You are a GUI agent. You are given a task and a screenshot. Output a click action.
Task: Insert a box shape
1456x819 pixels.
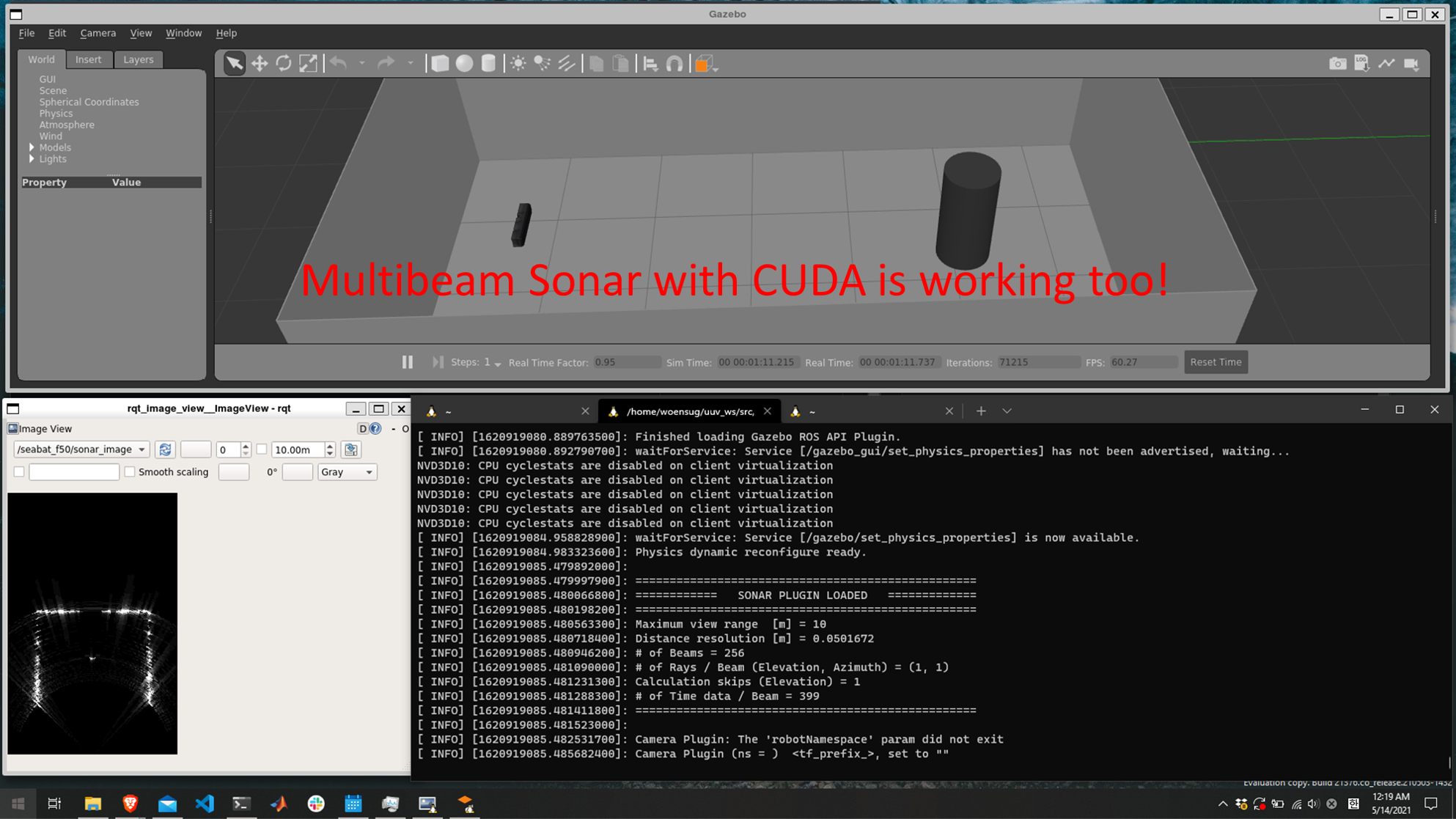click(440, 64)
